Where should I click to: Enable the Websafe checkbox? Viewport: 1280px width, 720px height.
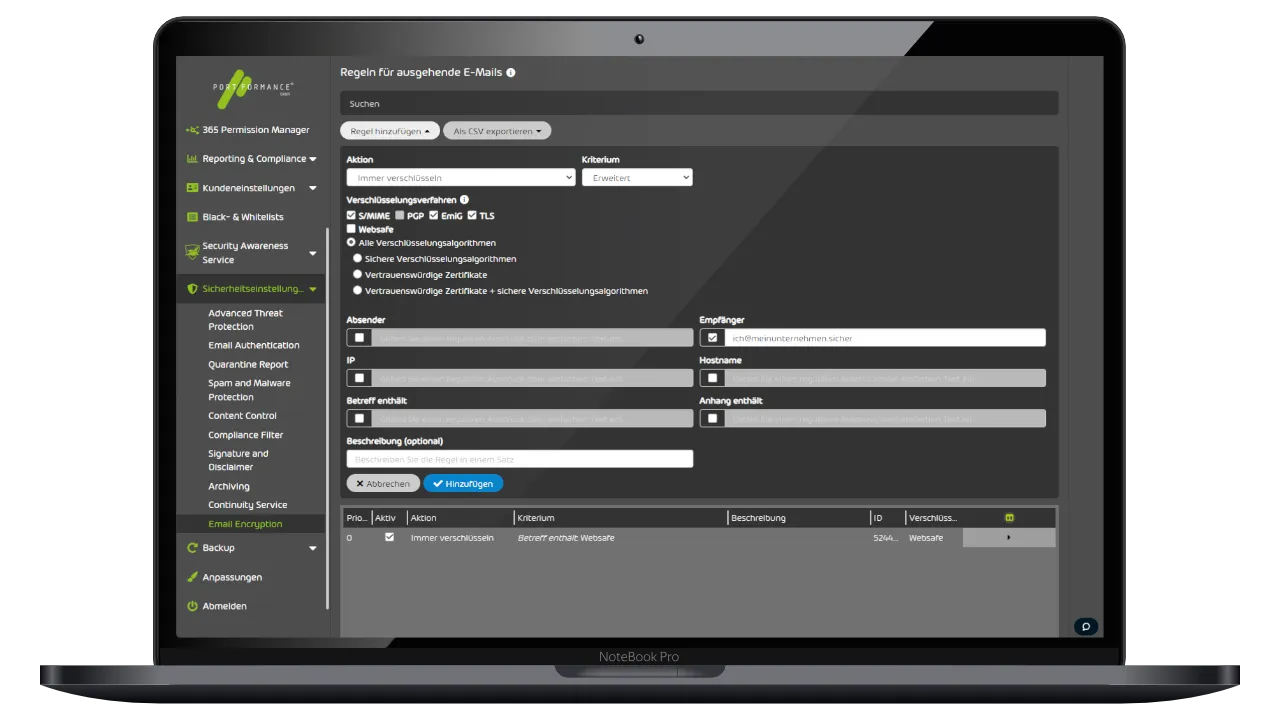click(351, 229)
